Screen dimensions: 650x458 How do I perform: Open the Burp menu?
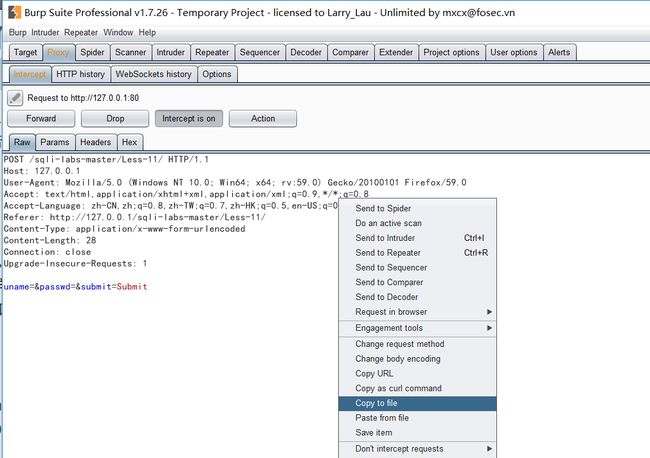(x=17, y=32)
